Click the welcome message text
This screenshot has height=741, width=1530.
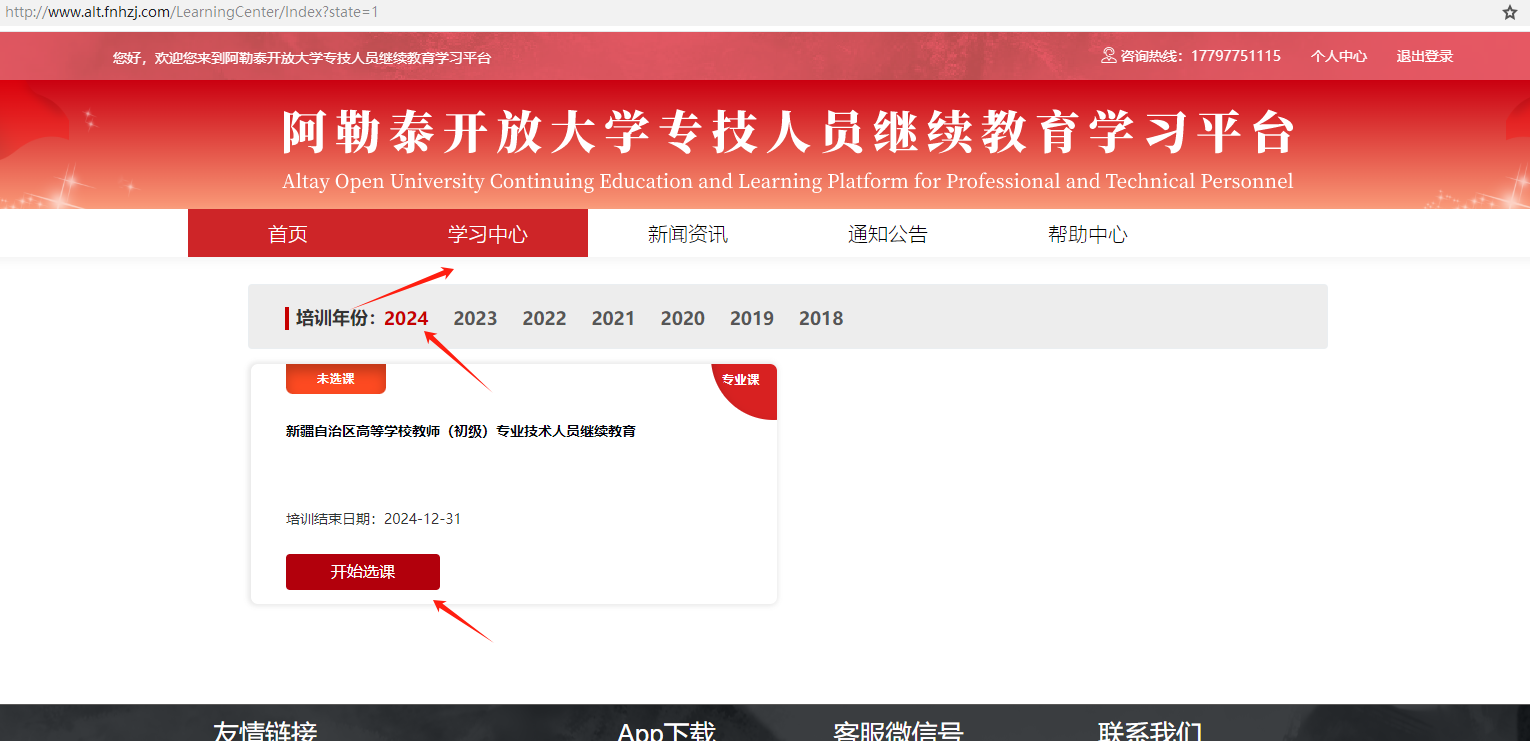[302, 58]
